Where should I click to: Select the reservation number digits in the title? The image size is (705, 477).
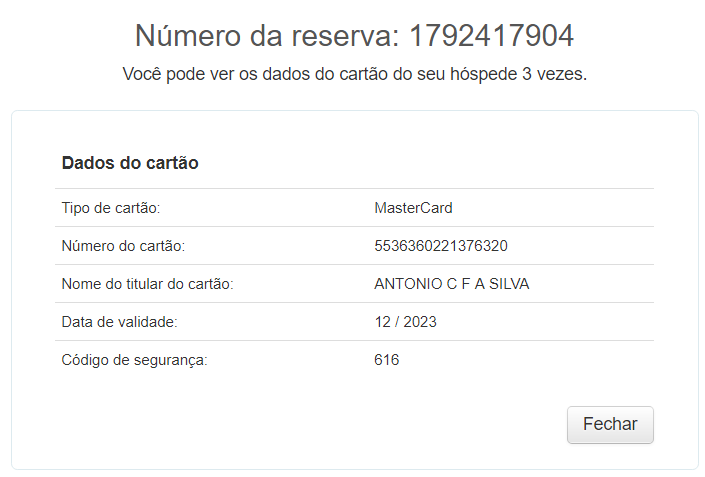click(x=492, y=36)
